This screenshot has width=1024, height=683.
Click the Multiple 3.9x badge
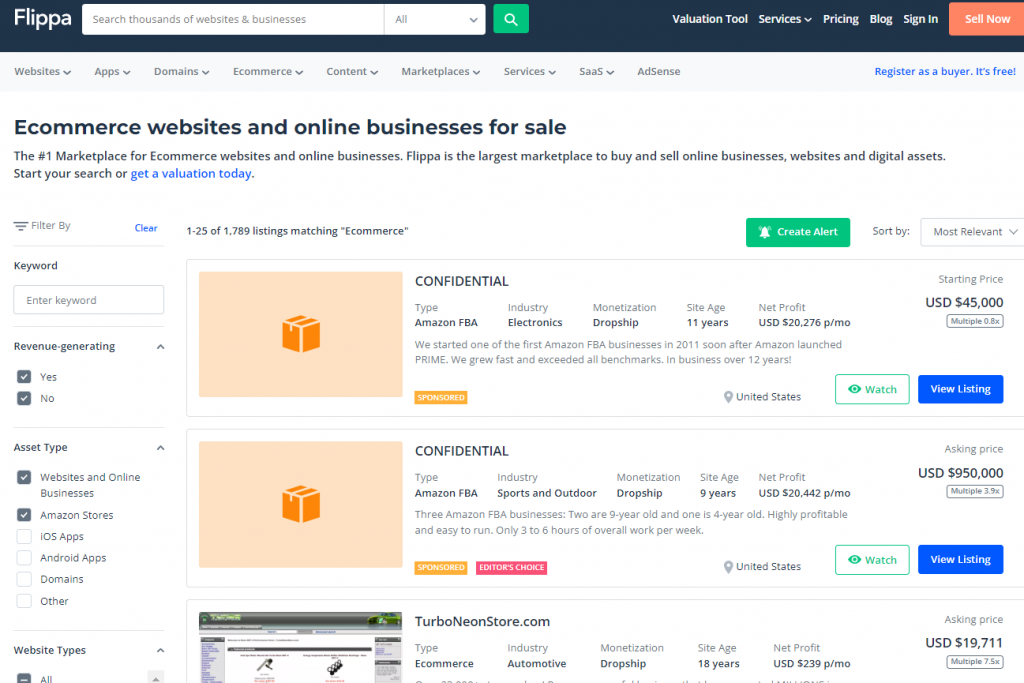[x=975, y=491]
